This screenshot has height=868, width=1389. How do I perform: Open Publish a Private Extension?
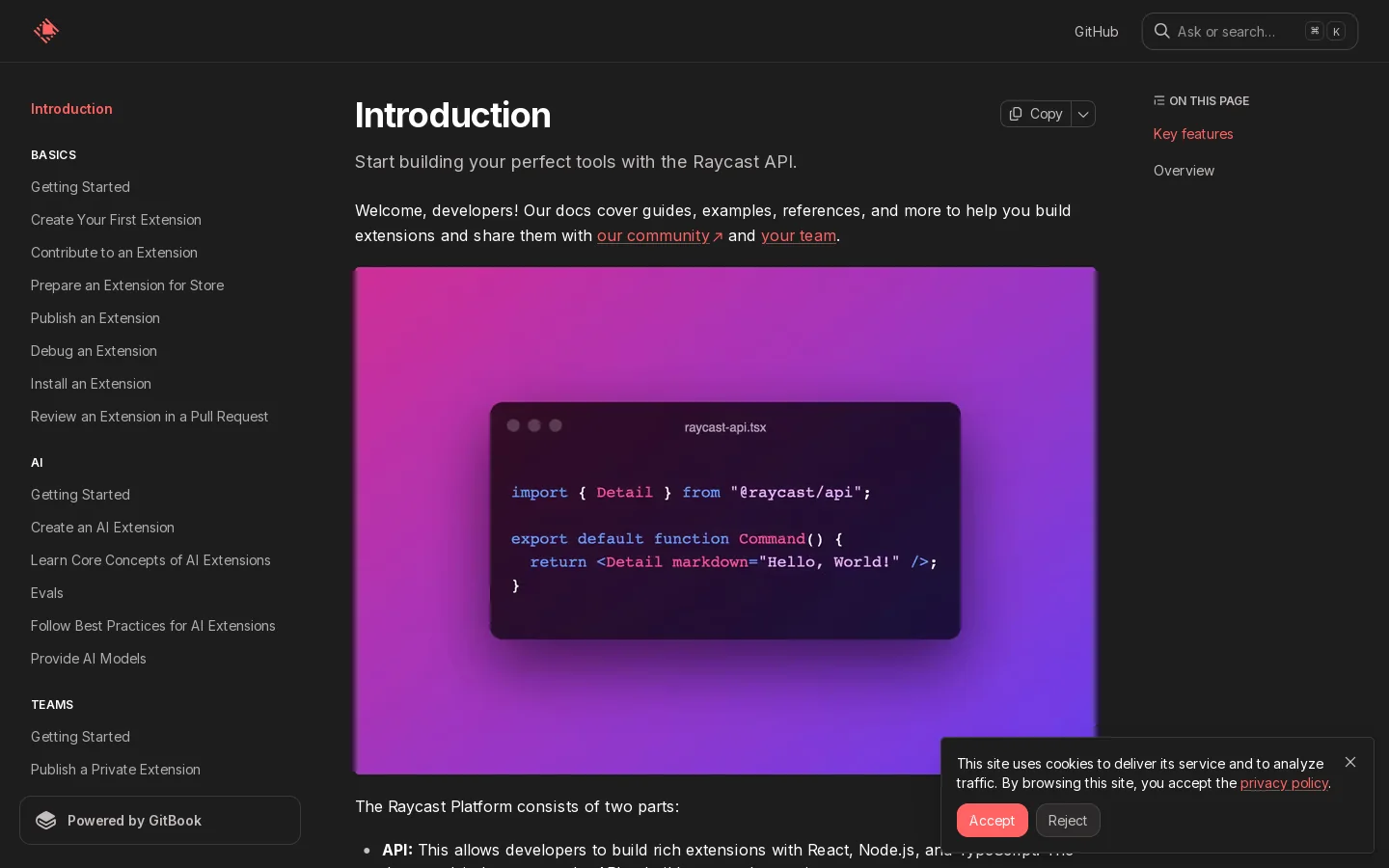(x=116, y=770)
